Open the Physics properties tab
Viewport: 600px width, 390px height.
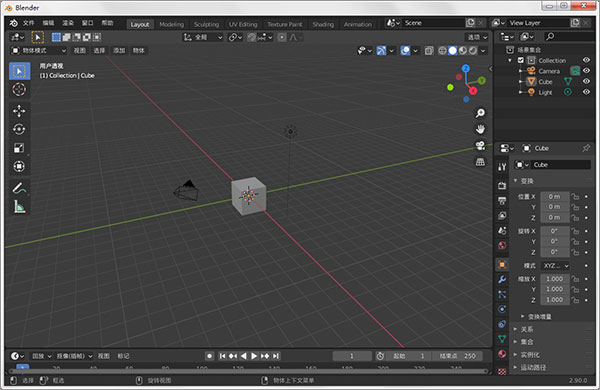click(x=502, y=309)
